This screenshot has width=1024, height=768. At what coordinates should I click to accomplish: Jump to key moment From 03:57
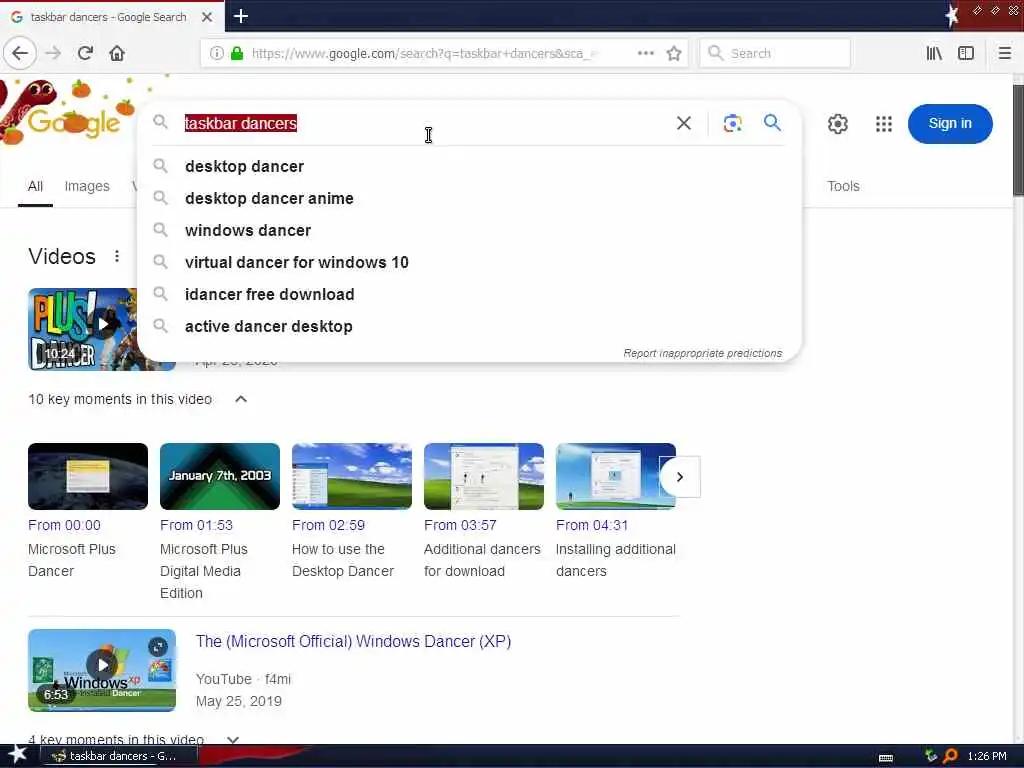pos(460,525)
